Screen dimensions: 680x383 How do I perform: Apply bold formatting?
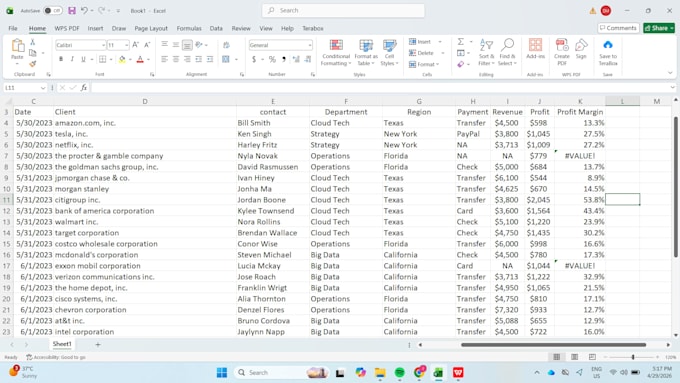tap(61, 59)
